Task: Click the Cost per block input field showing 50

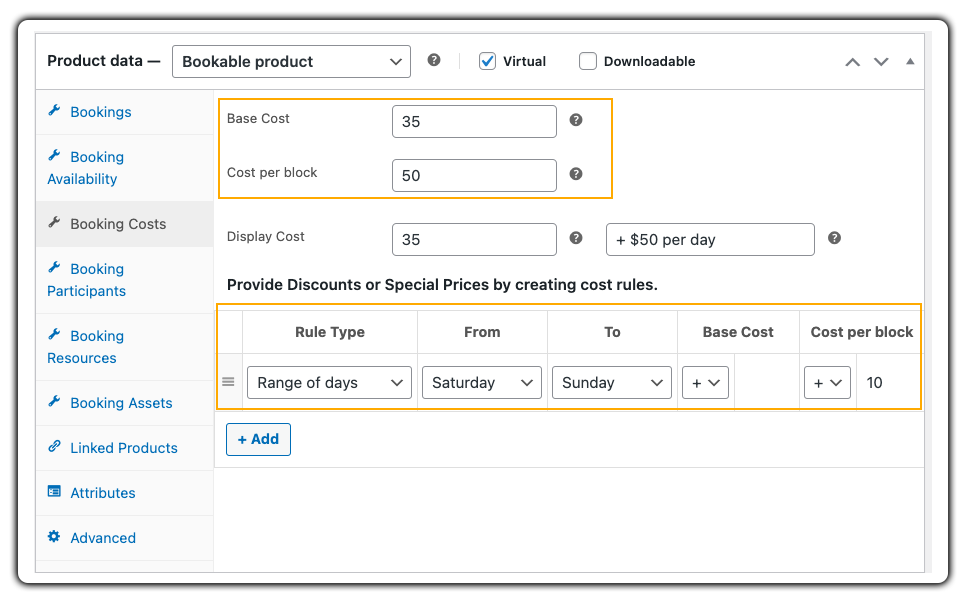Action: click(474, 176)
